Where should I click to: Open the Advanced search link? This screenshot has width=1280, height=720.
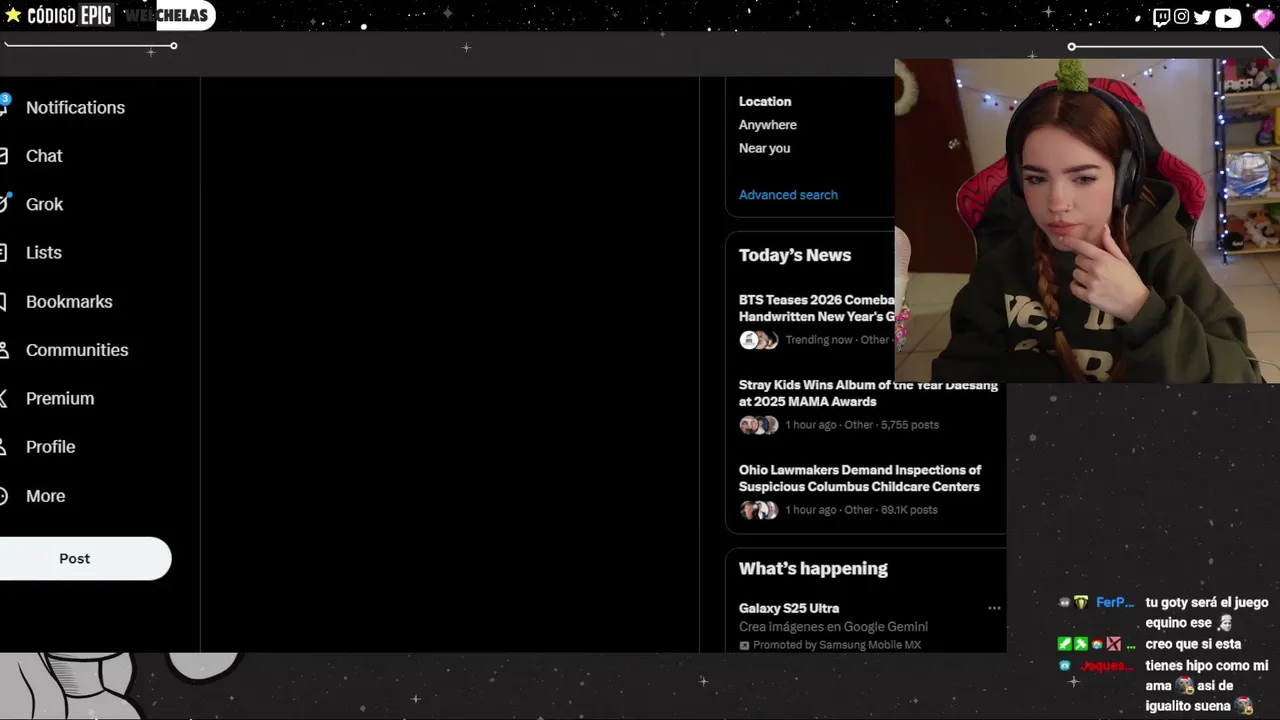tap(788, 195)
